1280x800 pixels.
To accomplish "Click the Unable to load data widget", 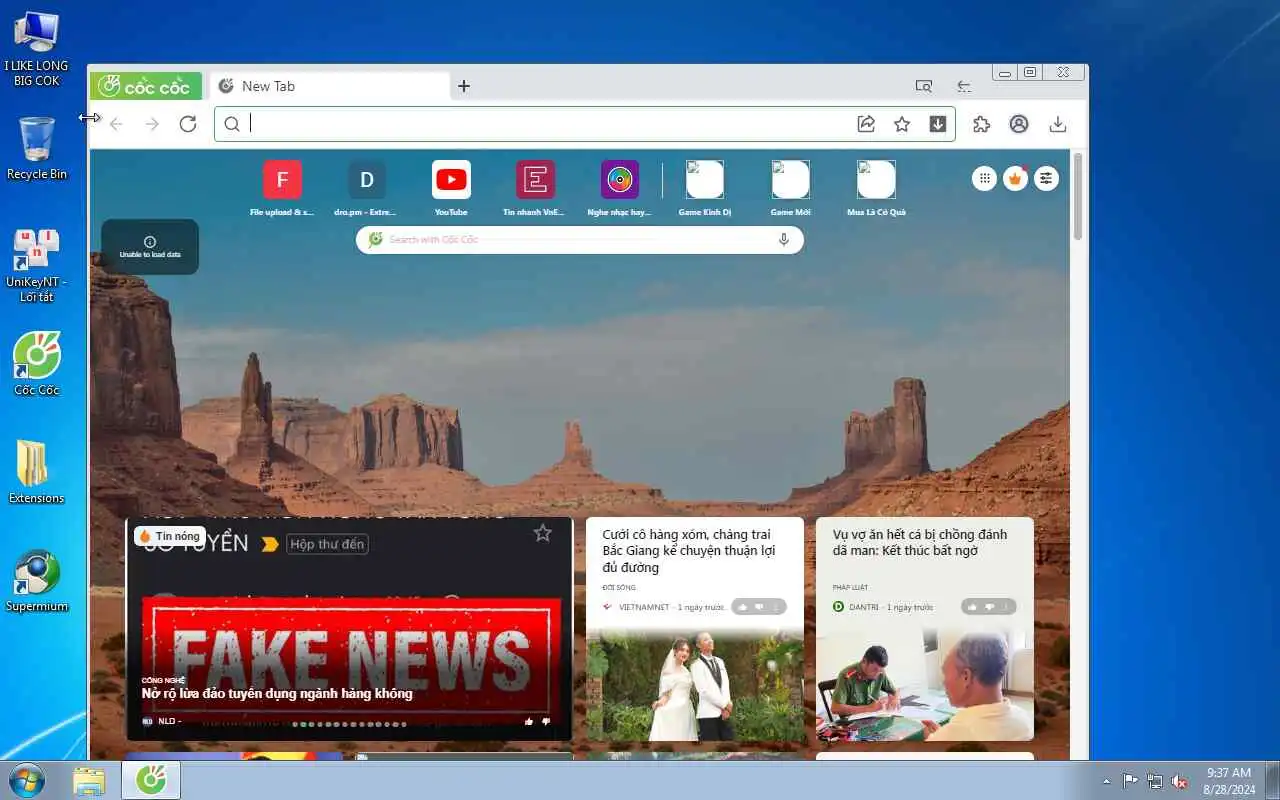I will coord(150,247).
